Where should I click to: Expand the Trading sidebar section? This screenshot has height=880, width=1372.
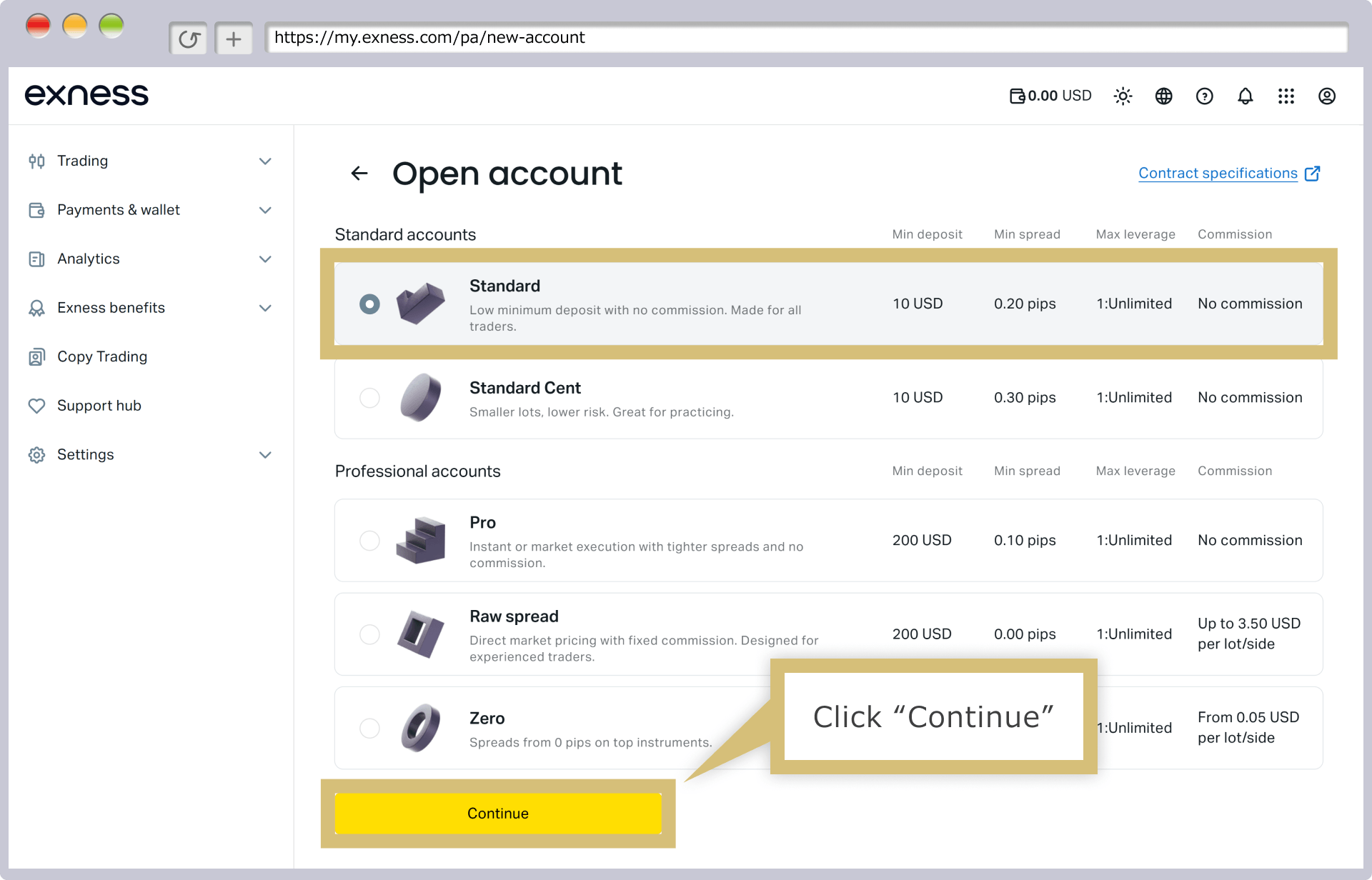[x=150, y=161]
